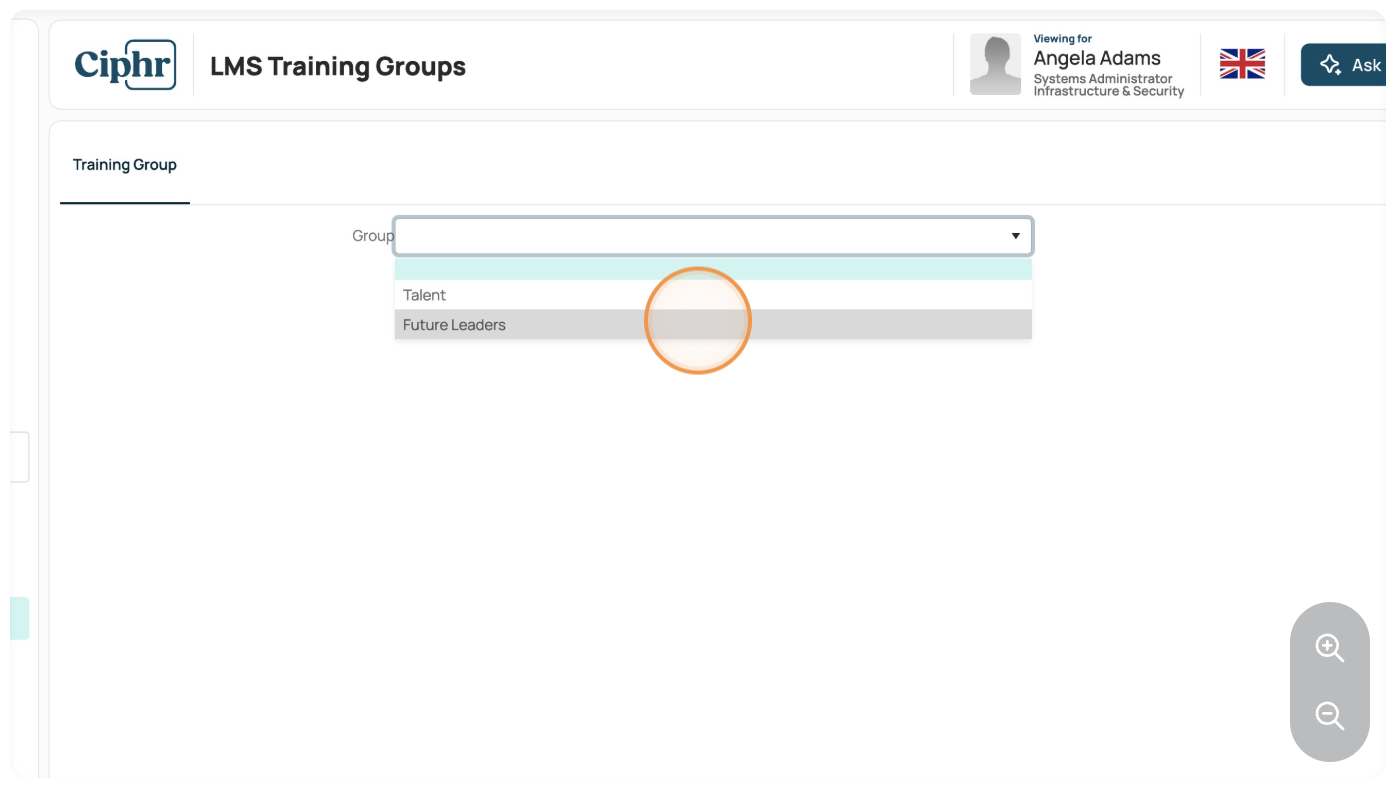Screen dimensions: 1386x792
Task: Select the teal highlighted sidebar item
Action: point(20,618)
